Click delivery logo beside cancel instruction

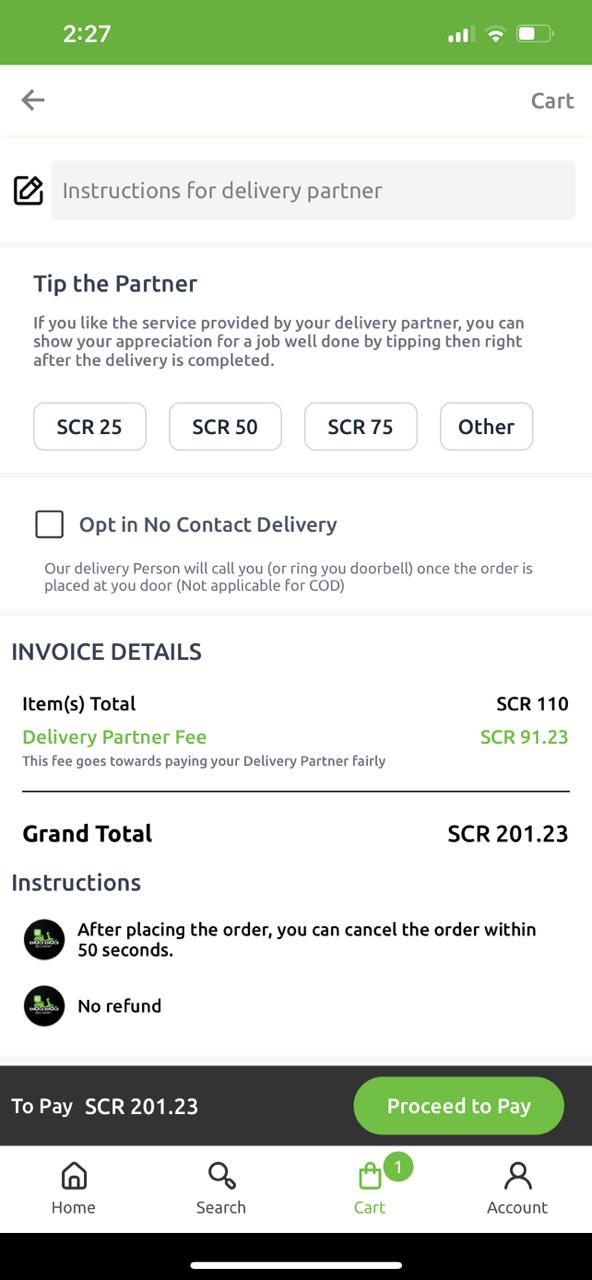tap(44, 940)
